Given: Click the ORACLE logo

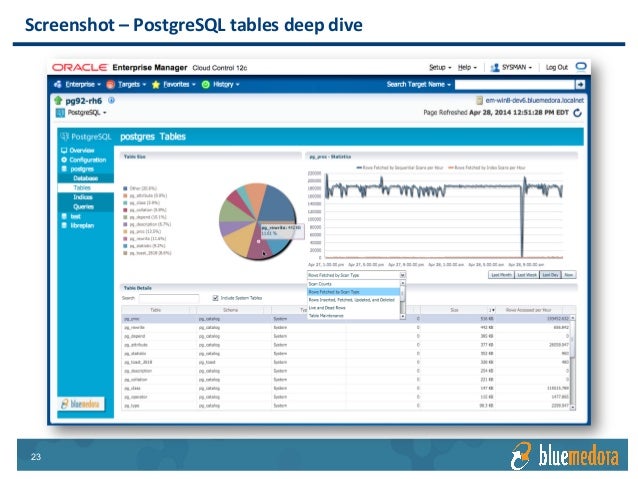Looking at the screenshot, I should point(79,68).
